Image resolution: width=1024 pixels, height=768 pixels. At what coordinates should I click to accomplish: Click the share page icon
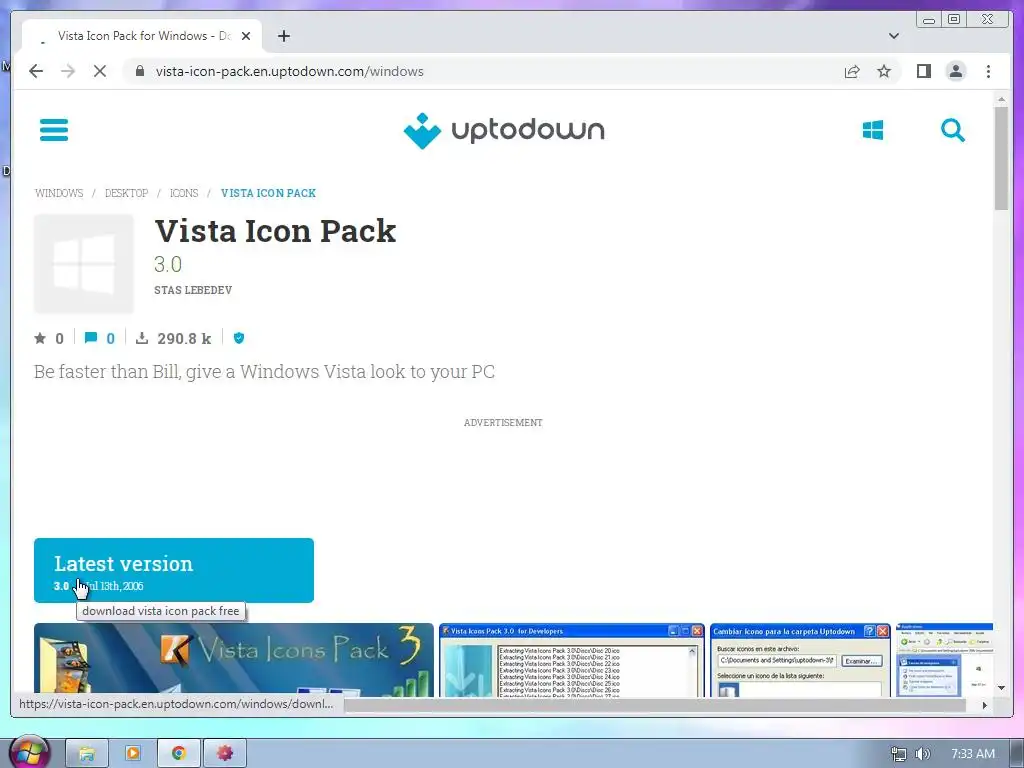(852, 71)
